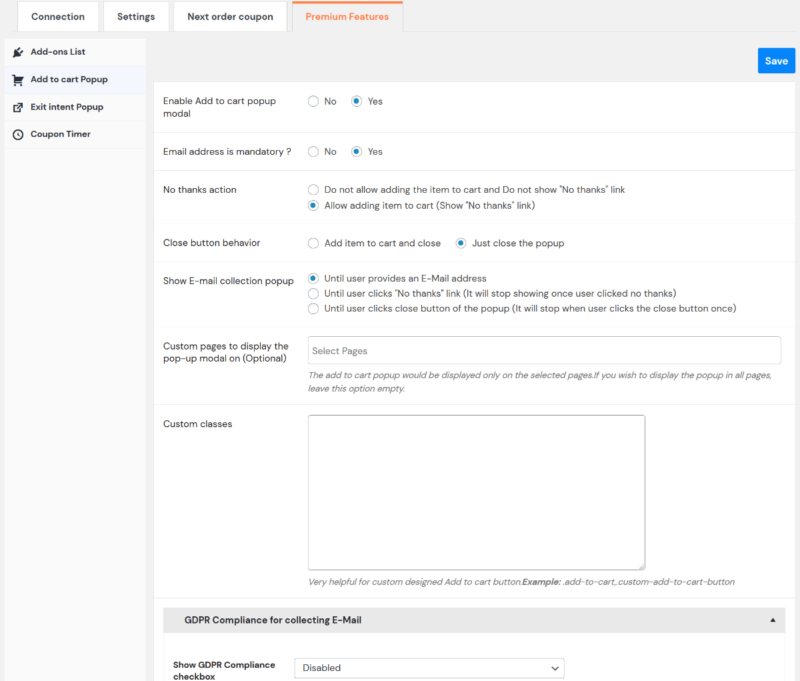The height and width of the screenshot is (681, 800).
Task: Click the 'No thanks action' label
Action: coord(199,190)
